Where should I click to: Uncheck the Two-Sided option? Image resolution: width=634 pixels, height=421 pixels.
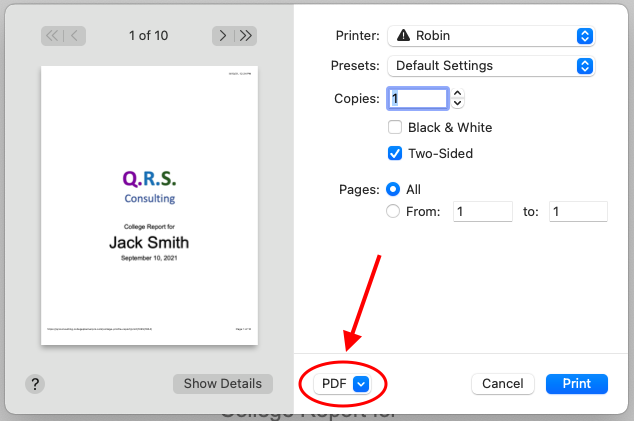[x=395, y=154]
